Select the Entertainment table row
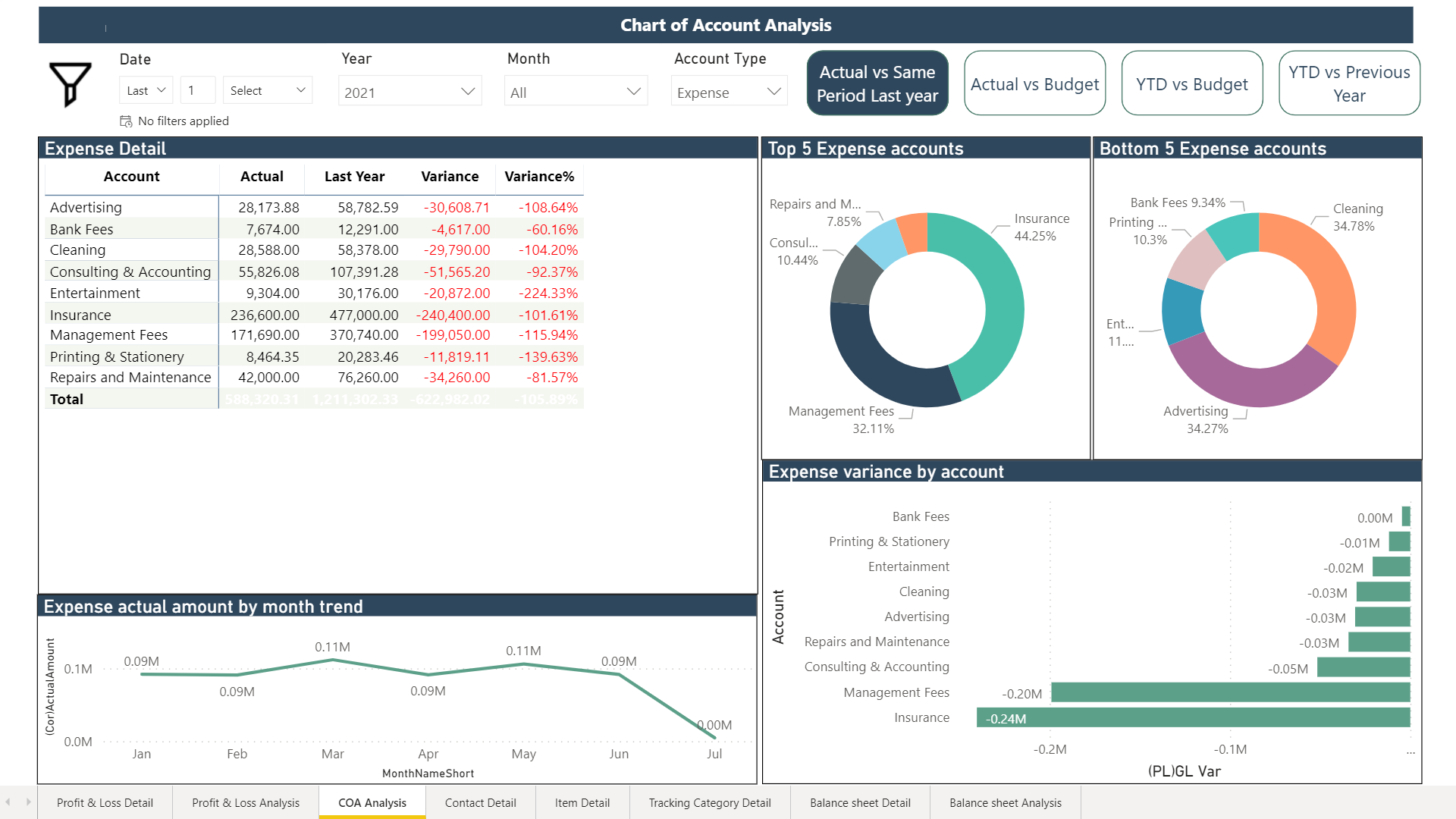Screen dimensions: 1456x819 [314, 293]
